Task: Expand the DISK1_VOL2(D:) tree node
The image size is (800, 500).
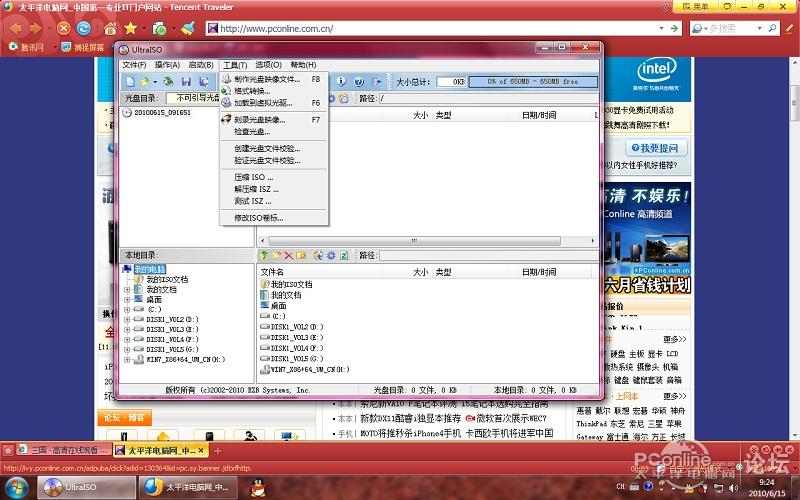Action: click(x=127, y=319)
